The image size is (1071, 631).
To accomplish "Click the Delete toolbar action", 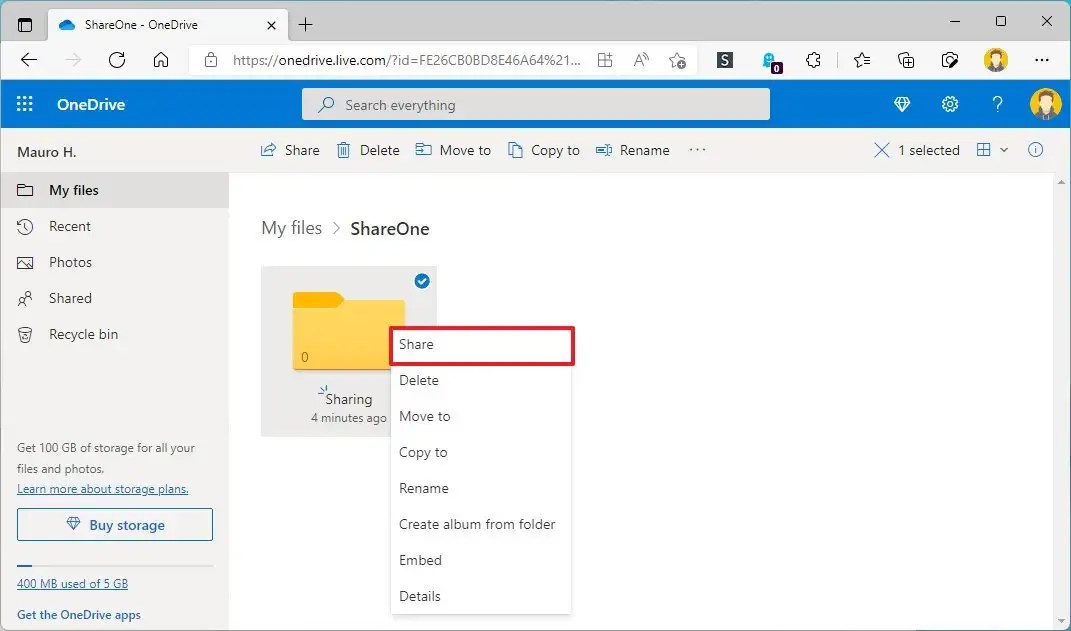I will point(367,150).
